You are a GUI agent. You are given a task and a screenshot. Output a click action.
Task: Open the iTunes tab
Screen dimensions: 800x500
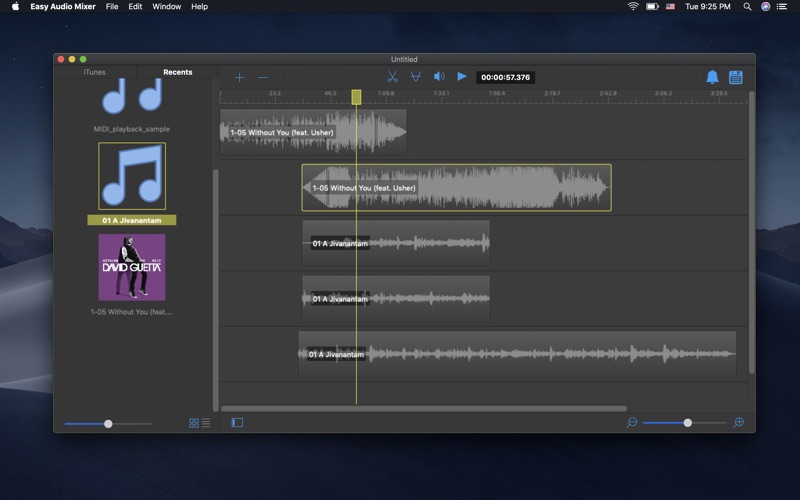94,72
